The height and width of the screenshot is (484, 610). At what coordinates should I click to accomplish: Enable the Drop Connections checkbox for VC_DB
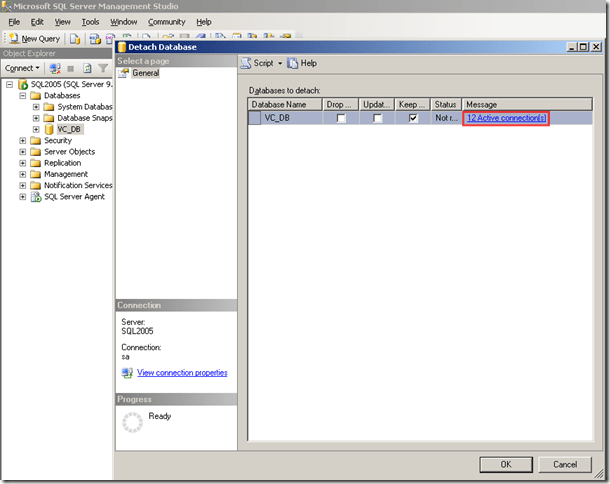[x=341, y=118]
